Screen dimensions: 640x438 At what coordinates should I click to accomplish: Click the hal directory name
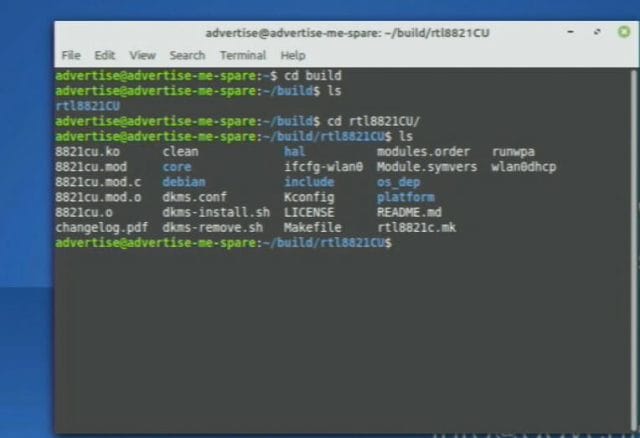click(295, 152)
